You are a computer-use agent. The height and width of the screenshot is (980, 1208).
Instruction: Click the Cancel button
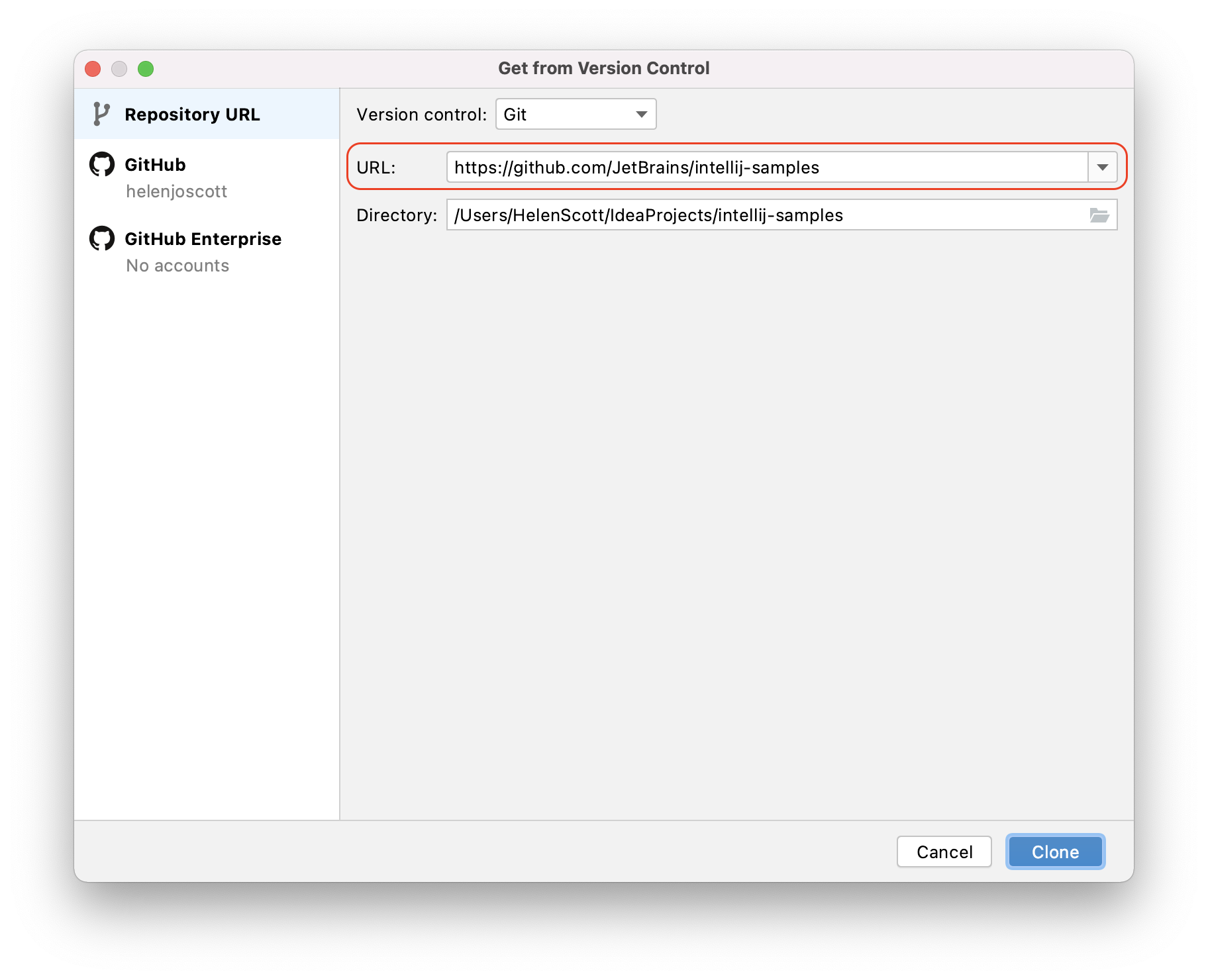click(x=944, y=852)
